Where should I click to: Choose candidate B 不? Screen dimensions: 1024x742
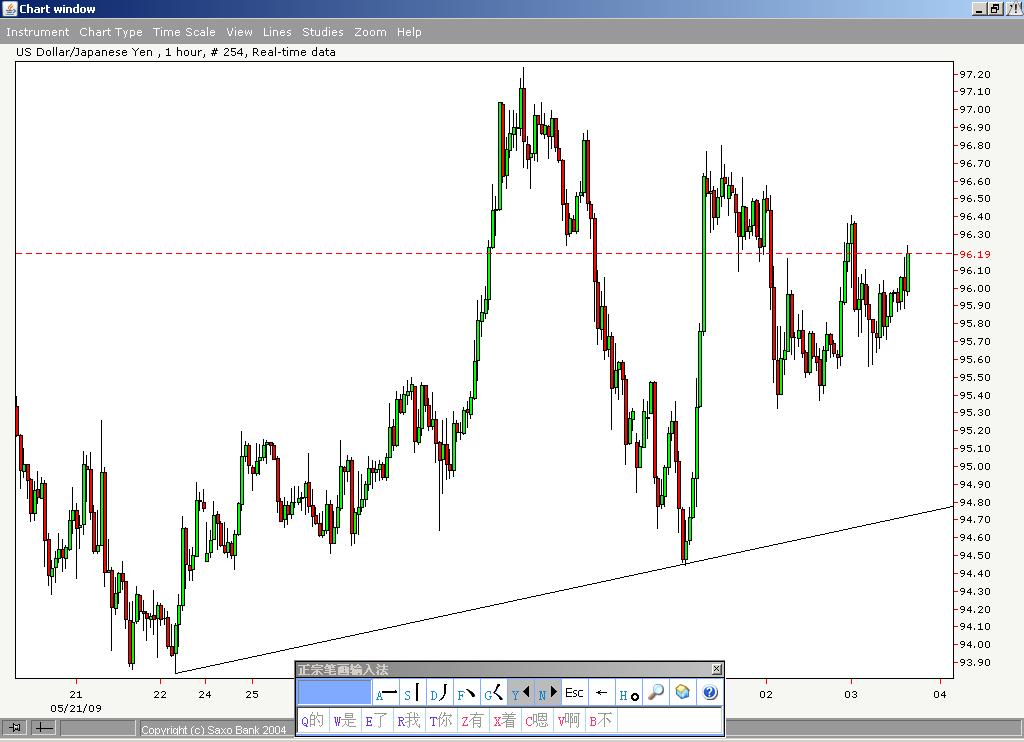(601, 720)
